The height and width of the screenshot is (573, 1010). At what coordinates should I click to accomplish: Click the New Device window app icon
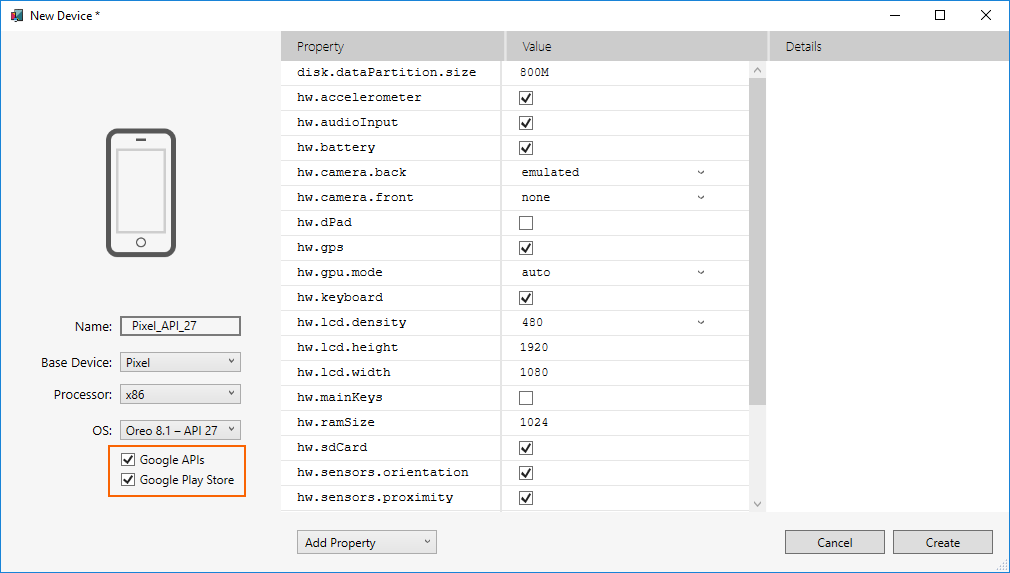coord(16,15)
